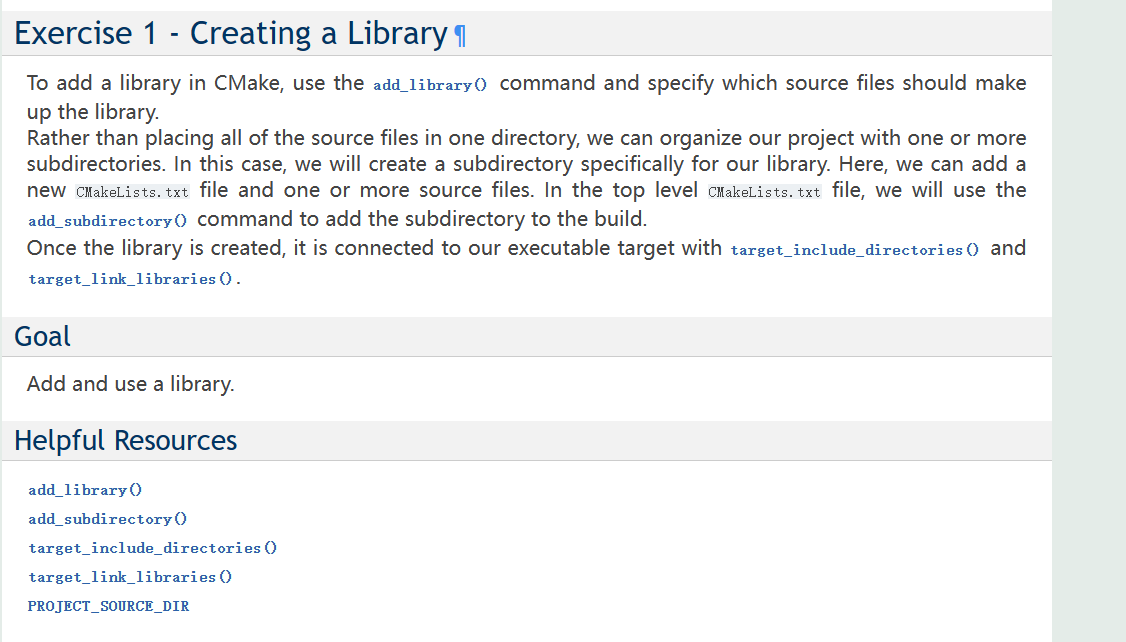Open the PROJECT_SOURCE_DIR variable link
The height and width of the screenshot is (642, 1126).
108,606
